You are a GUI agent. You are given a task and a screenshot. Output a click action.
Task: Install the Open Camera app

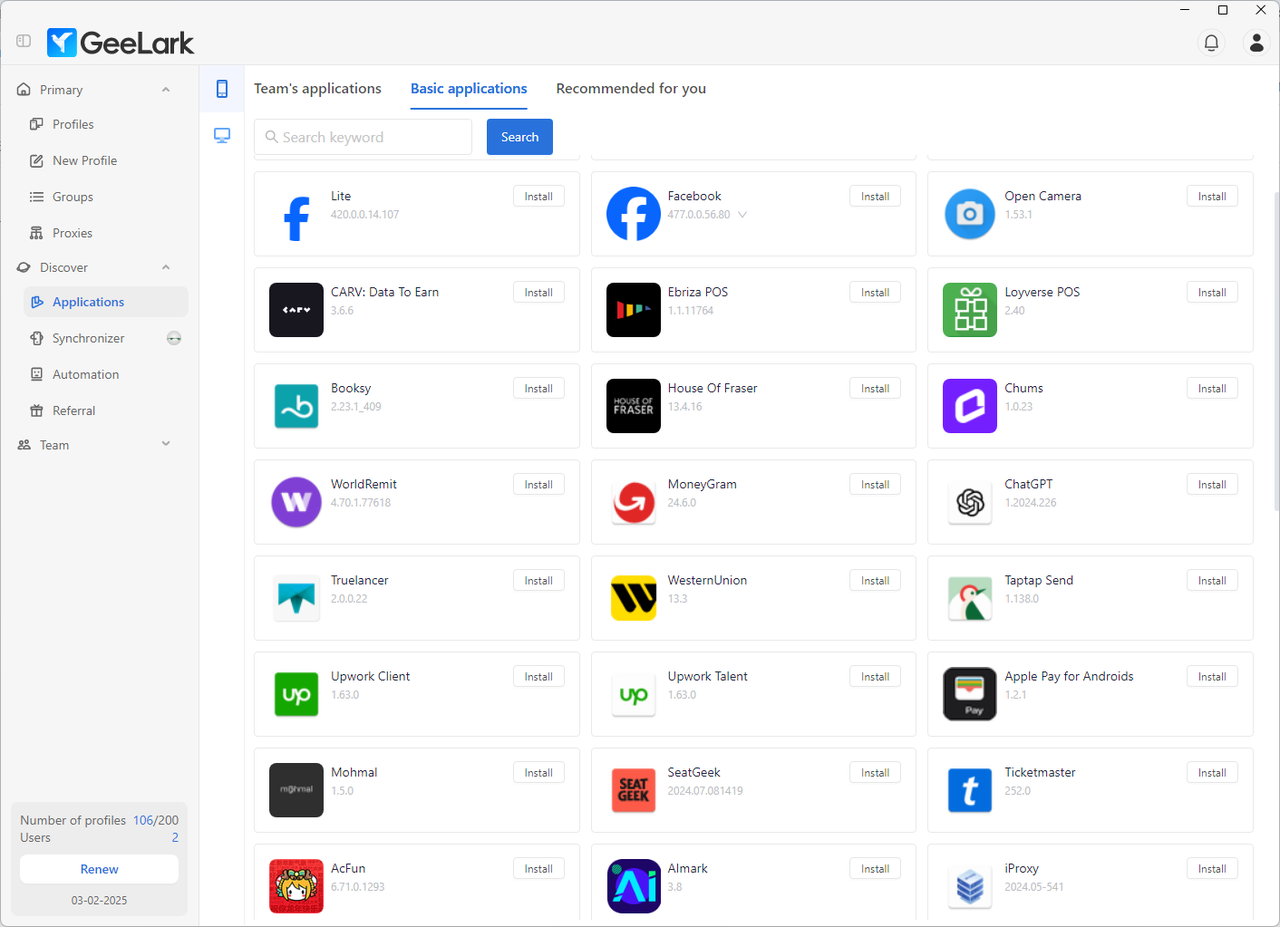1212,197
